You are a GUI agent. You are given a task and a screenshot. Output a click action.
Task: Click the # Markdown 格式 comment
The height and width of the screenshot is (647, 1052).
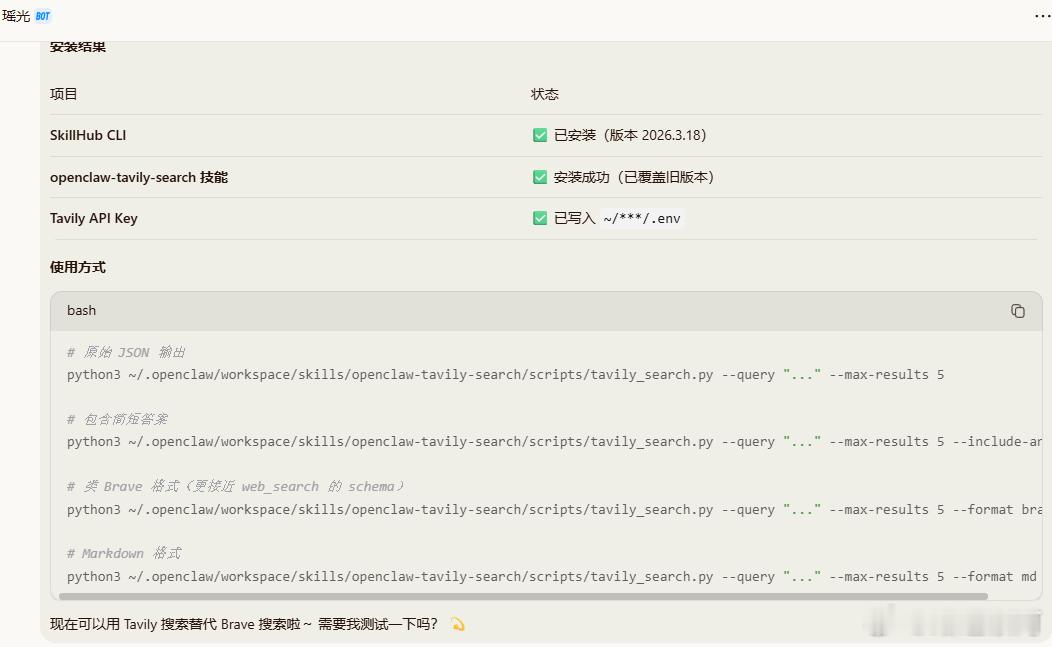click(124, 554)
